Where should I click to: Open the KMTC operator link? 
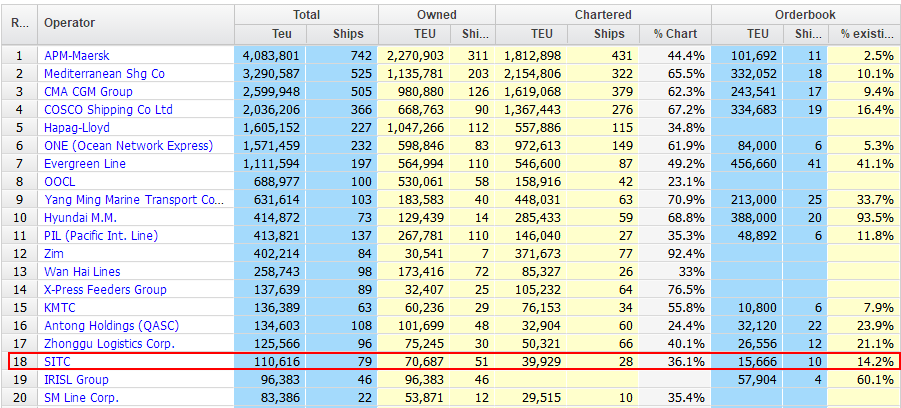[60, 307]
